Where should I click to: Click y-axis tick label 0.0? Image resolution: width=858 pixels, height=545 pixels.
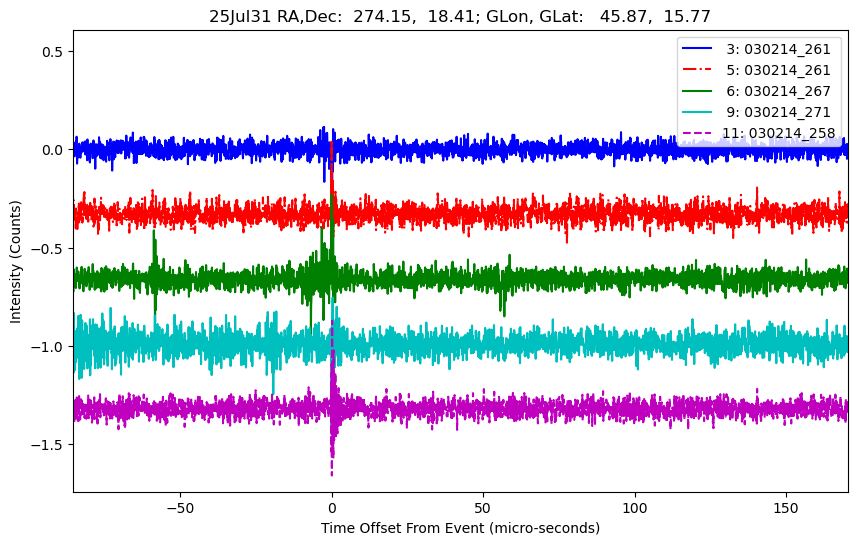53,150
